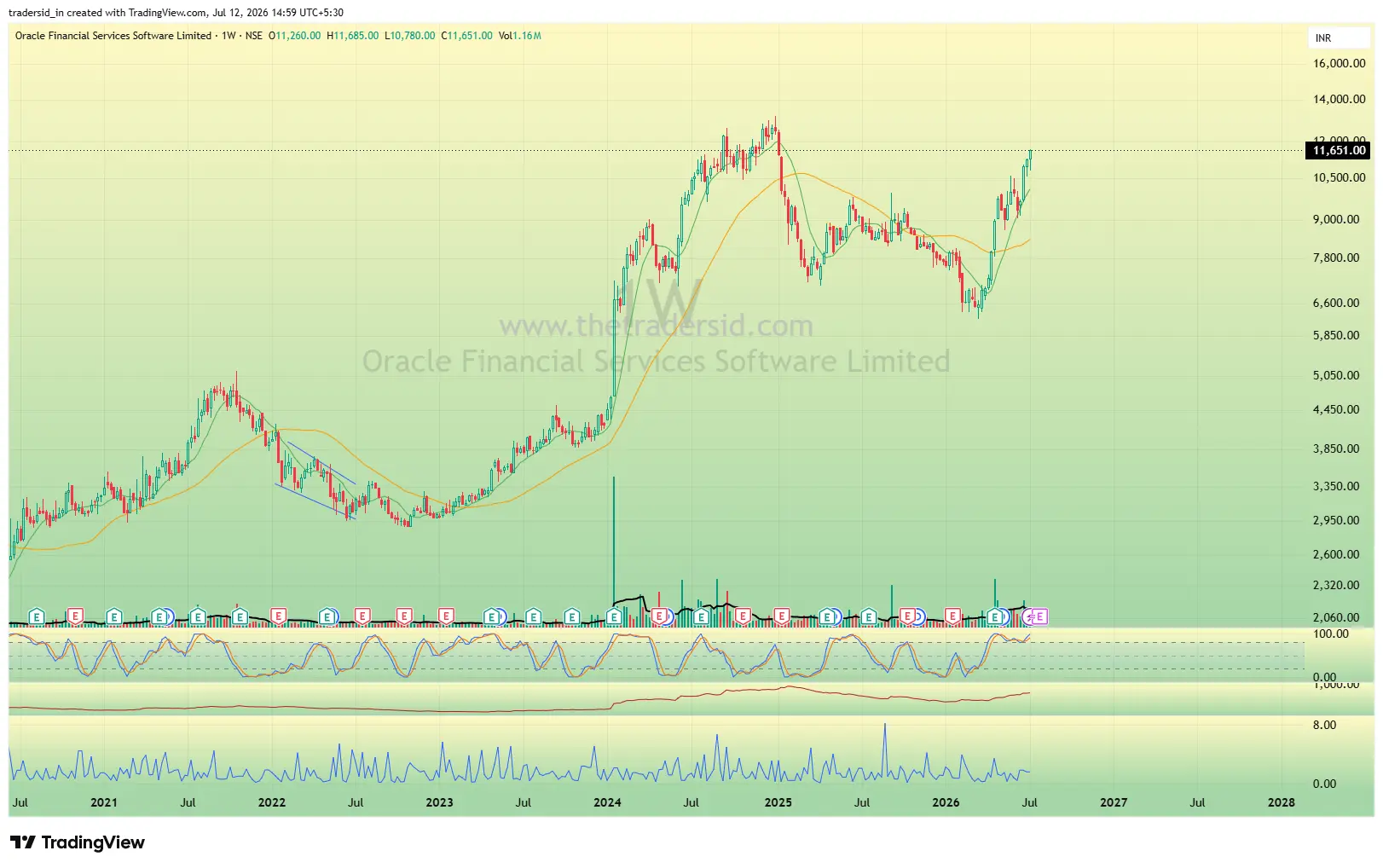Image resolution: width=1383 pixels, height=868 pixels.
Task: Click the Jul label between 2027 and 2028
Action: [1198, 802]
